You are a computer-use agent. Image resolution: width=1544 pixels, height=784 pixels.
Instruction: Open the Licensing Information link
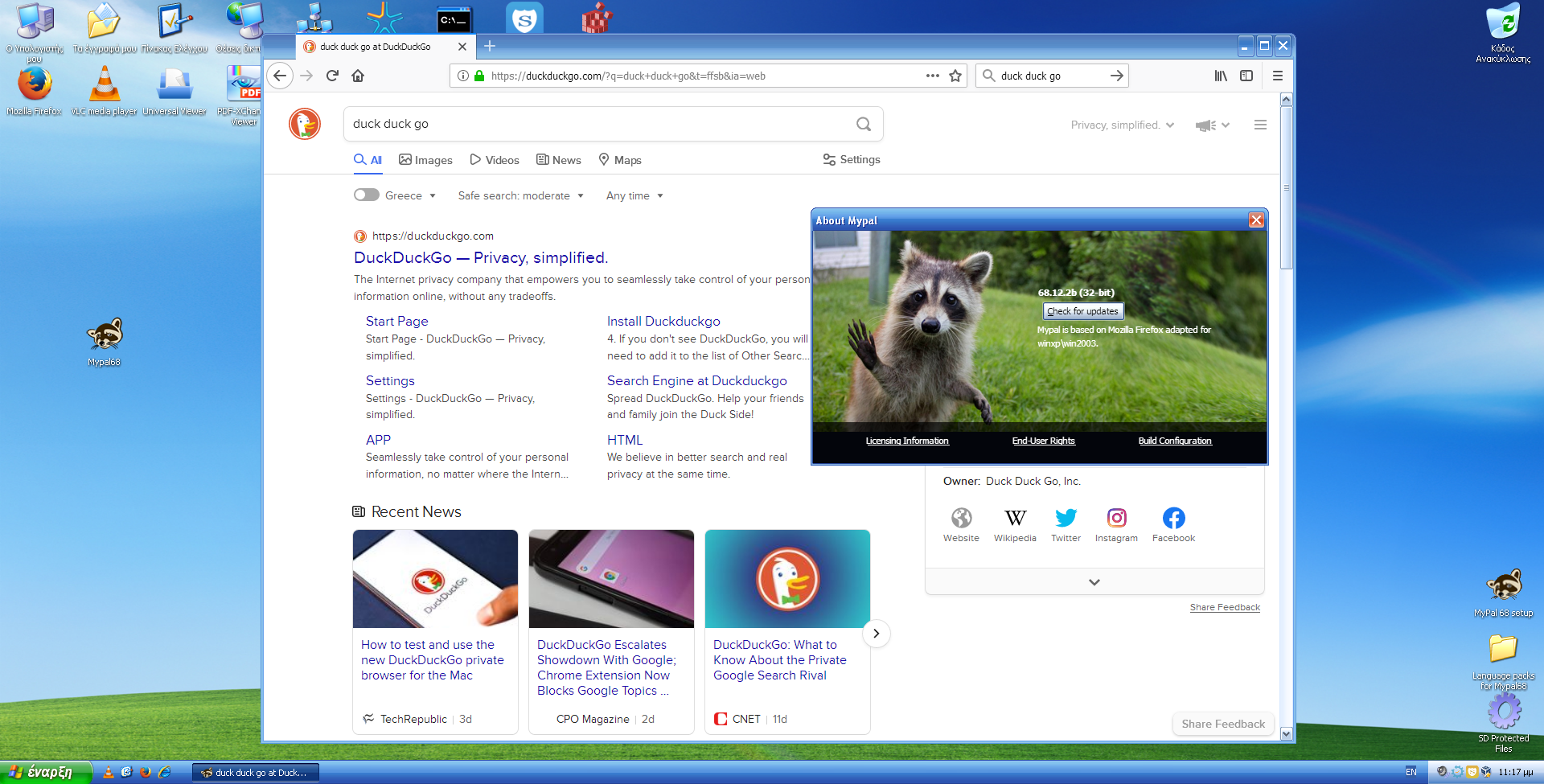[907, 441]
